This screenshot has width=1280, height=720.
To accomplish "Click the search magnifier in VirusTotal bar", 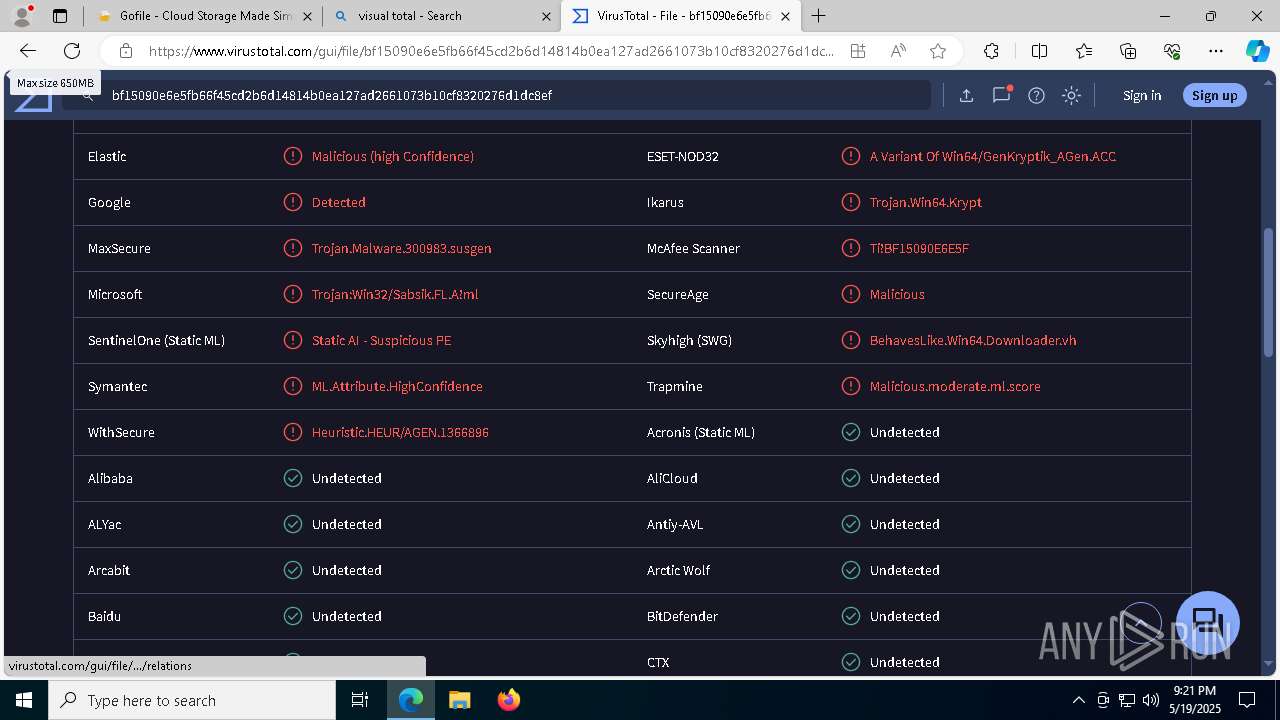I will coord(88,95).
